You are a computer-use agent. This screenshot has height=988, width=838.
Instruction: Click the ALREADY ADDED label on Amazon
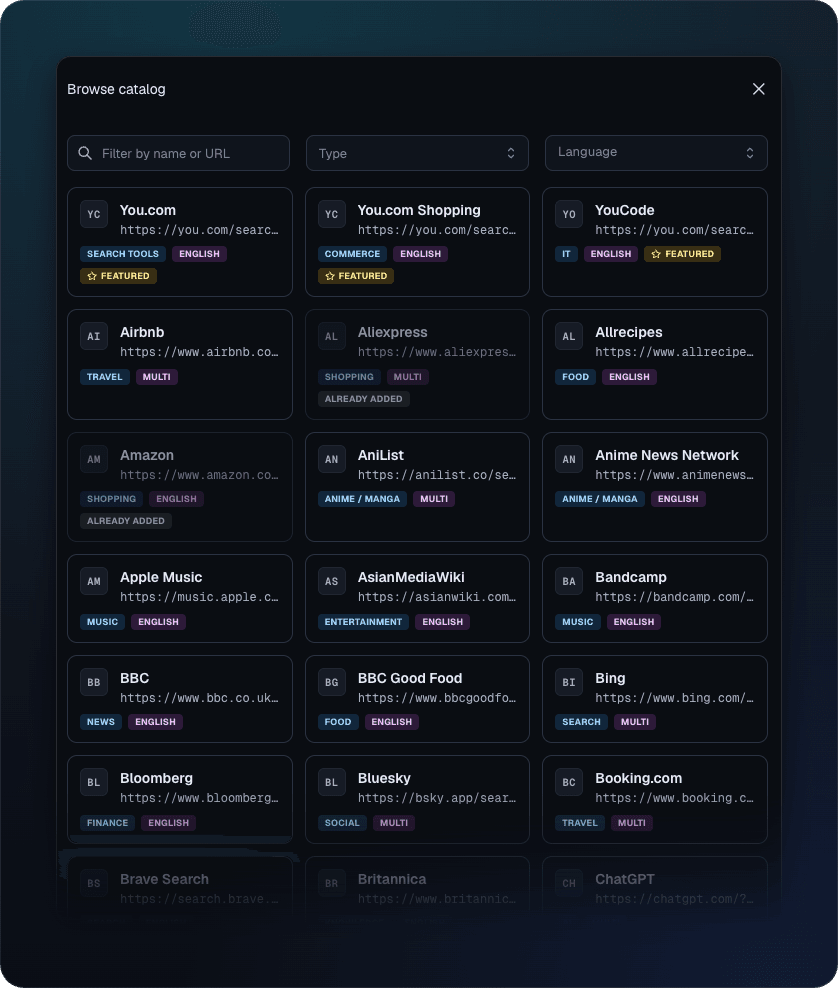pos(125,521)
